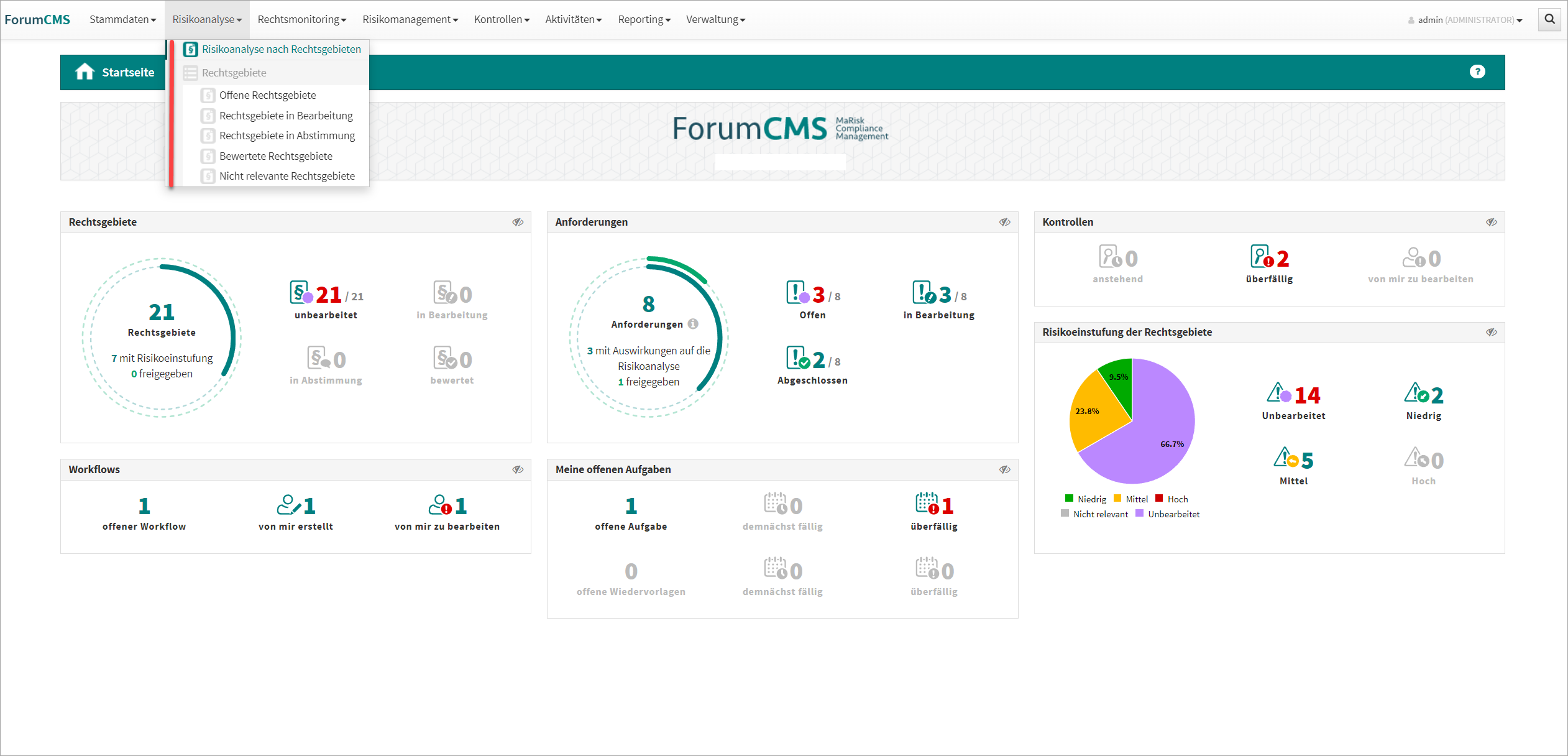The width and height of the screenshot is (1568, 756).
Task: Open the offener Workflow count link
Action: point(144,506)
